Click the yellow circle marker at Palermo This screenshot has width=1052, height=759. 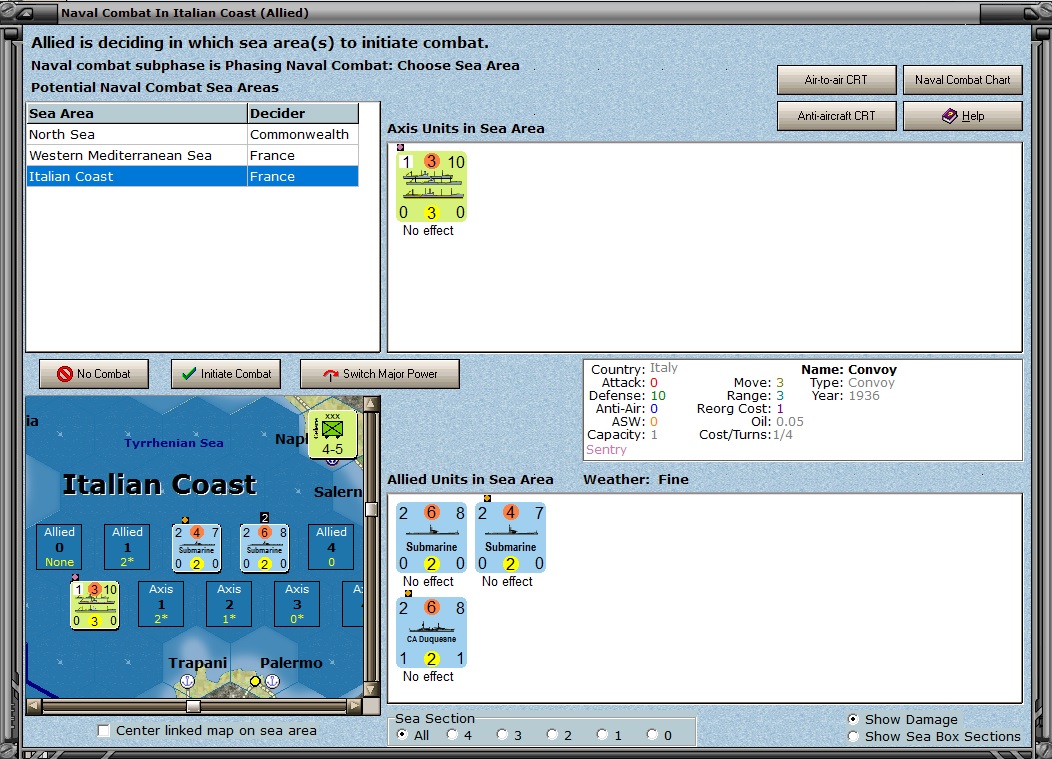pos(255,681)
